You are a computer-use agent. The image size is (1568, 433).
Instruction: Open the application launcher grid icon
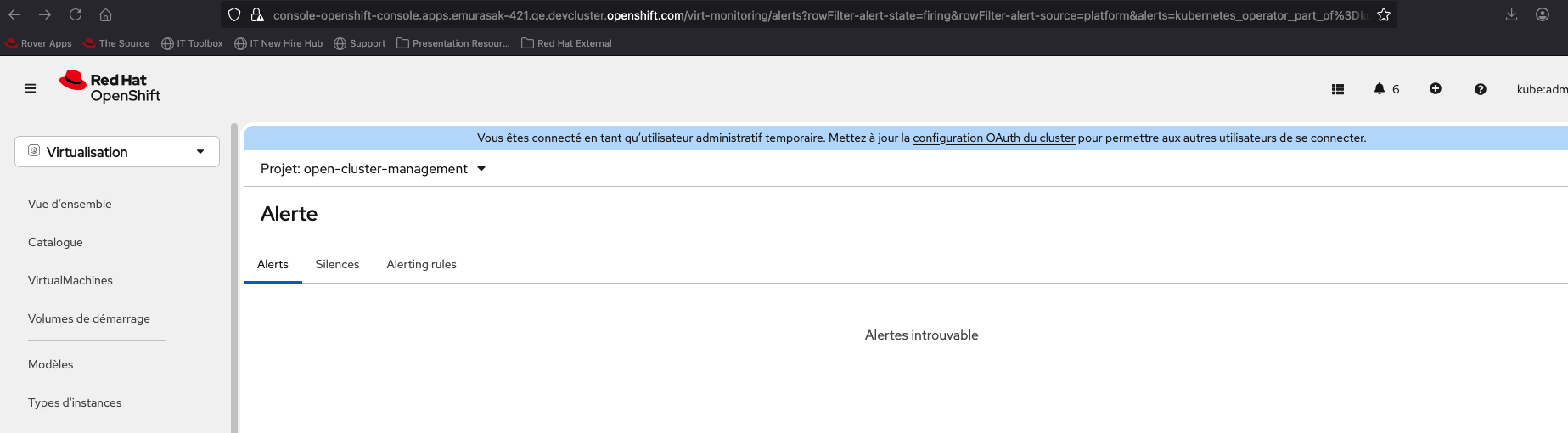[1338, 89]
